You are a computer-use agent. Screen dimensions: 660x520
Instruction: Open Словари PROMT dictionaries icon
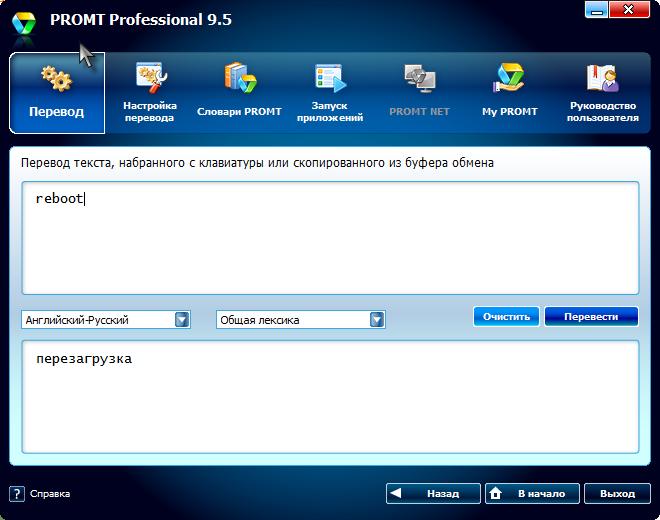(x=240, y=78)
